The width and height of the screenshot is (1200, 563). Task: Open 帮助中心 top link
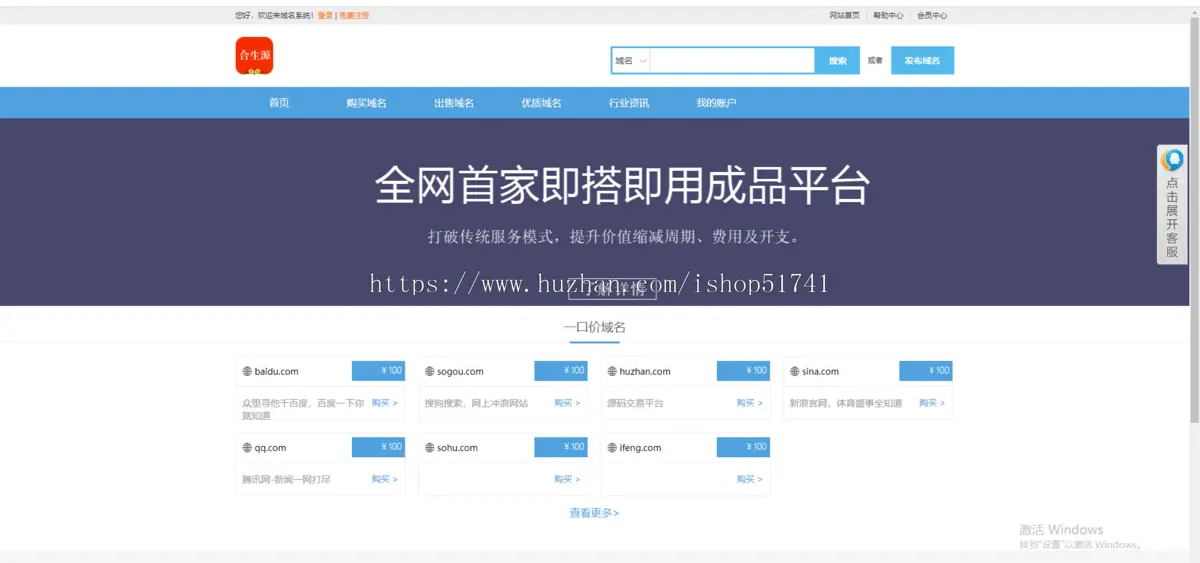tap(888, 15)
